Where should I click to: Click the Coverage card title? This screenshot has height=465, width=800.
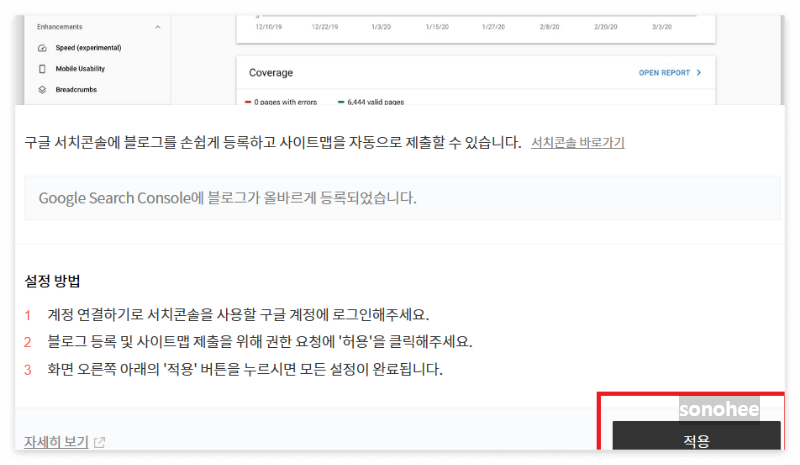pos(271,72)
